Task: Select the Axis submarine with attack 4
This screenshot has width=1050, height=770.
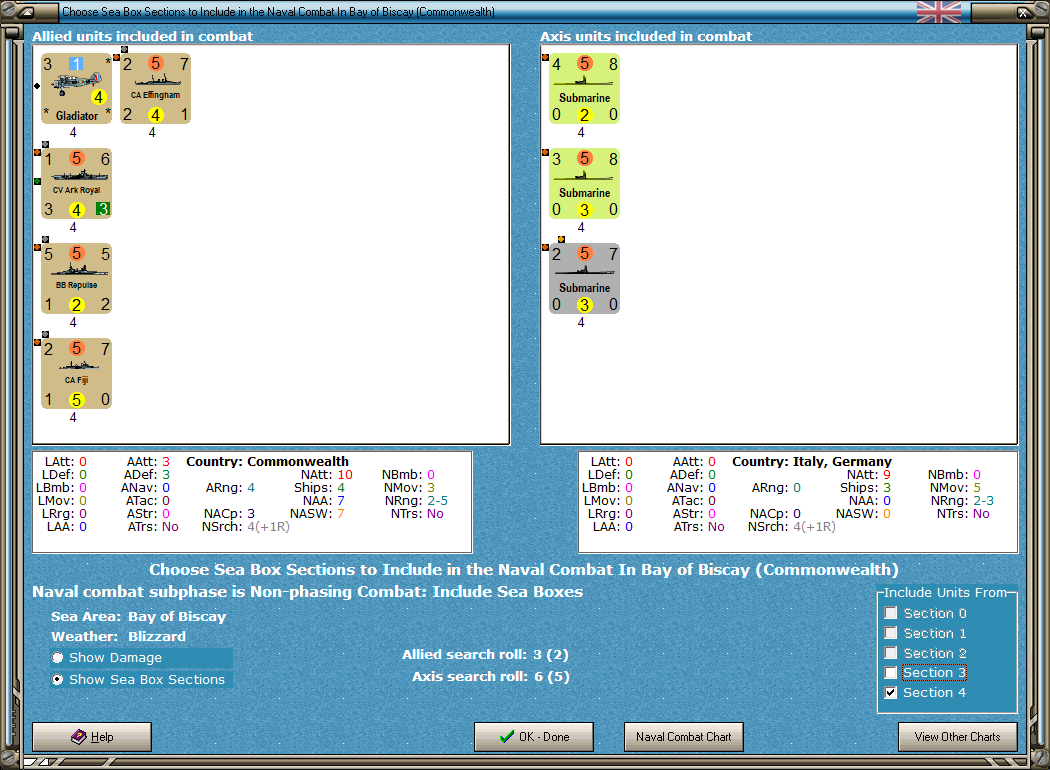Action: click(585, 88)
